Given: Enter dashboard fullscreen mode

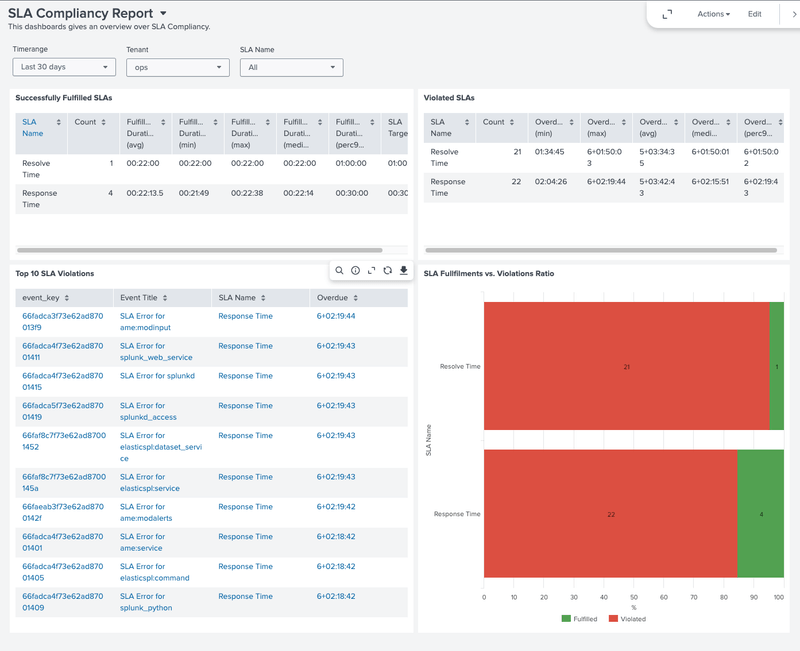Looking at the screenshot, I should click(667, 14).
